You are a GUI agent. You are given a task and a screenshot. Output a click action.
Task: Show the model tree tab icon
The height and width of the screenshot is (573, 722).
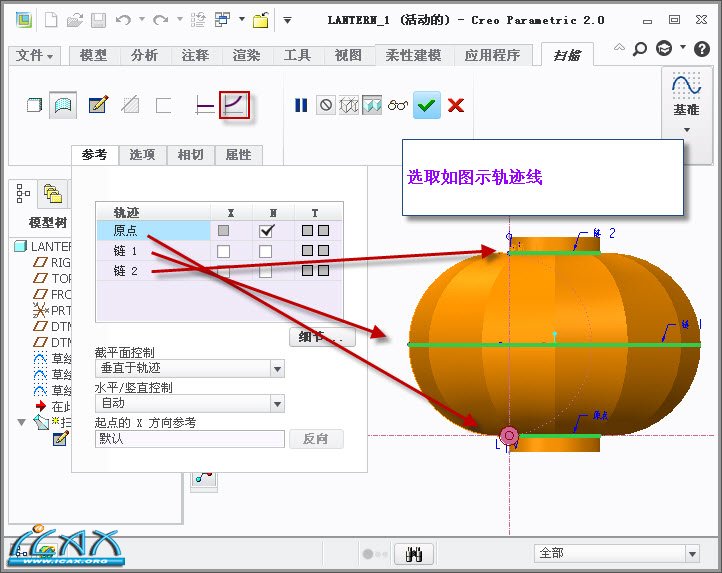pyautogui.click(x=23, y=193)
